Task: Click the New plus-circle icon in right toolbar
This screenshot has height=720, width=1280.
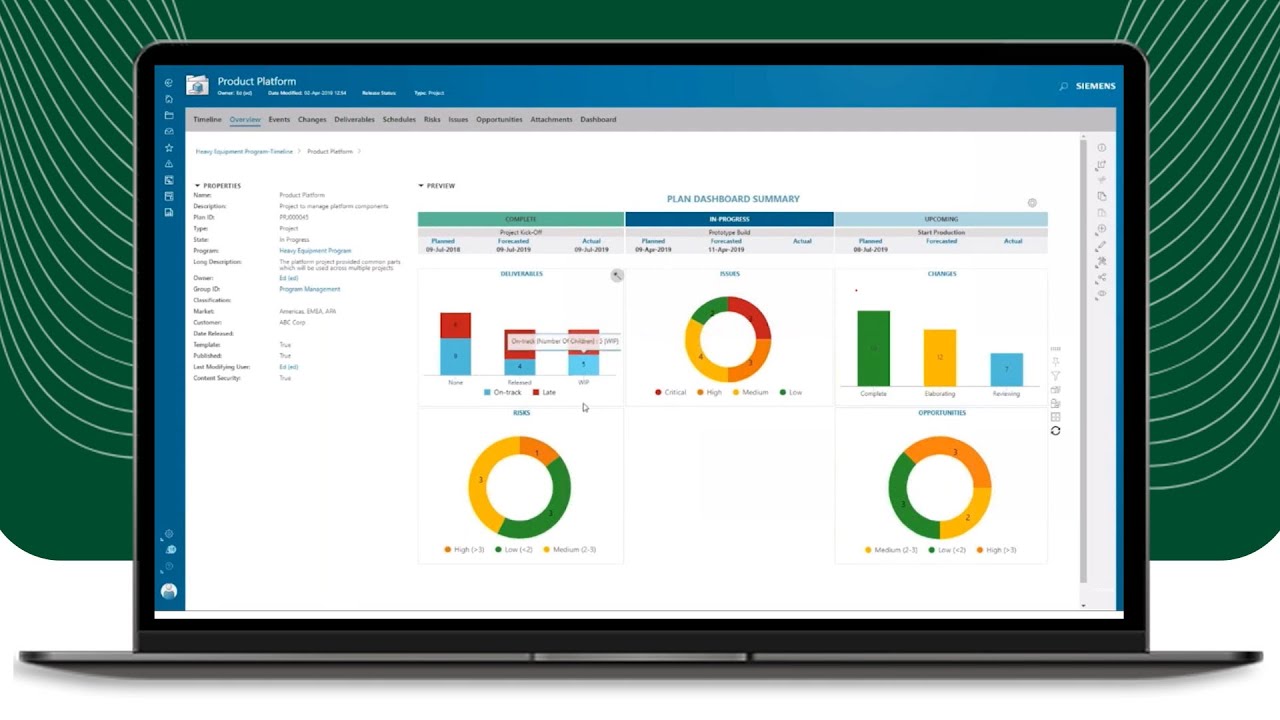Action: pos(1102,229)
